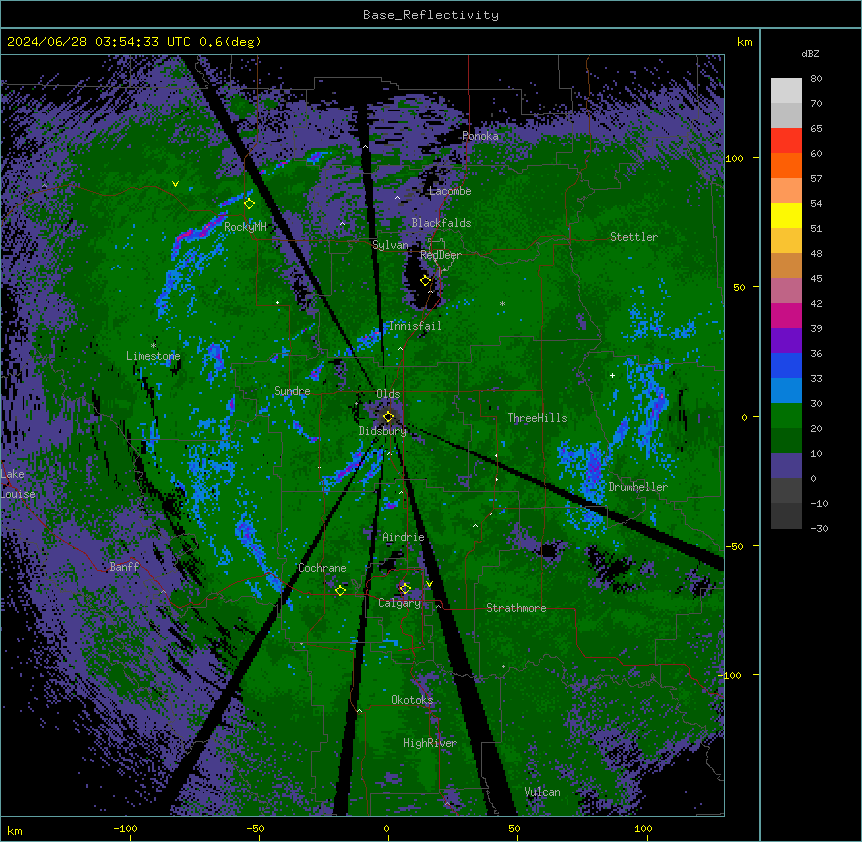Select the Stettler label

(634, 237)
